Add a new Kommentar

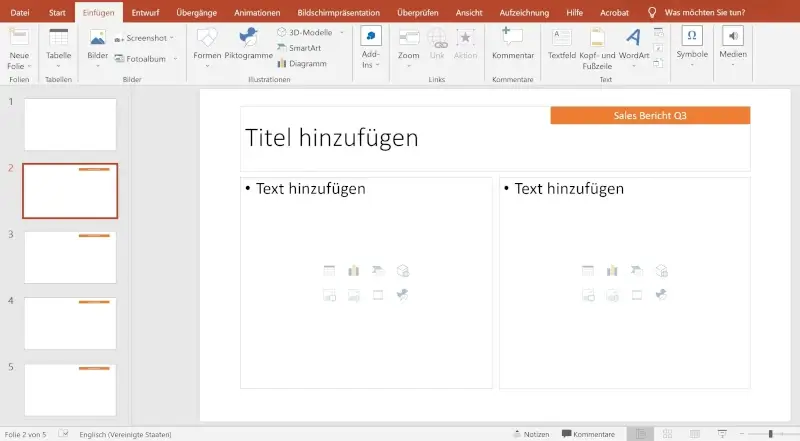[513, 43]
